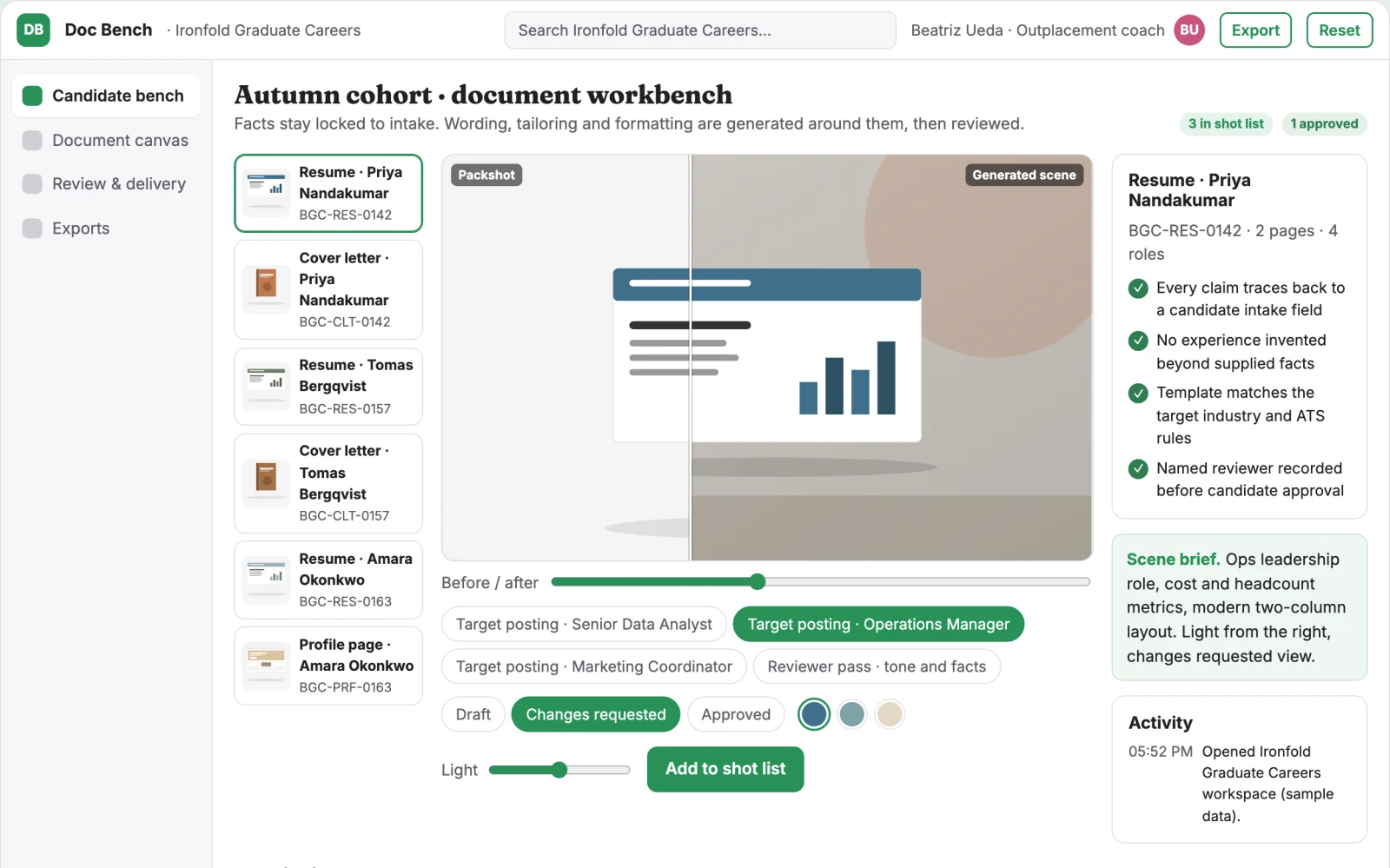Viewport: 1390px width, 868px height.
Task: Click 'BGC-PRF-0163' document code
Action: (x=345, y=687)
